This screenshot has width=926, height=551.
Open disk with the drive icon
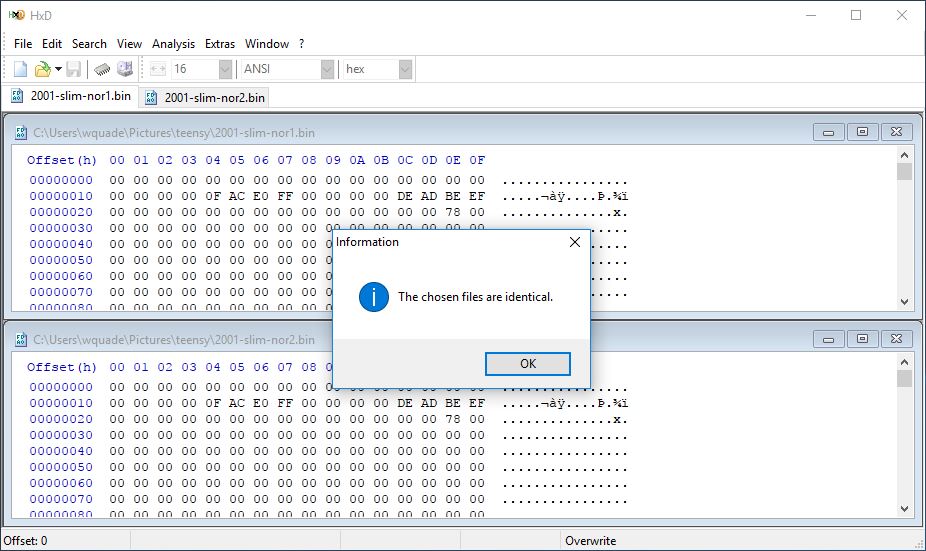[125, 69]
